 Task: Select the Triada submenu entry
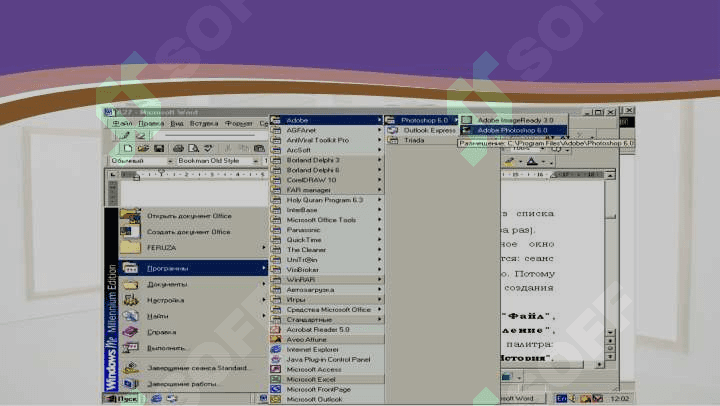[x=422, y=140]
